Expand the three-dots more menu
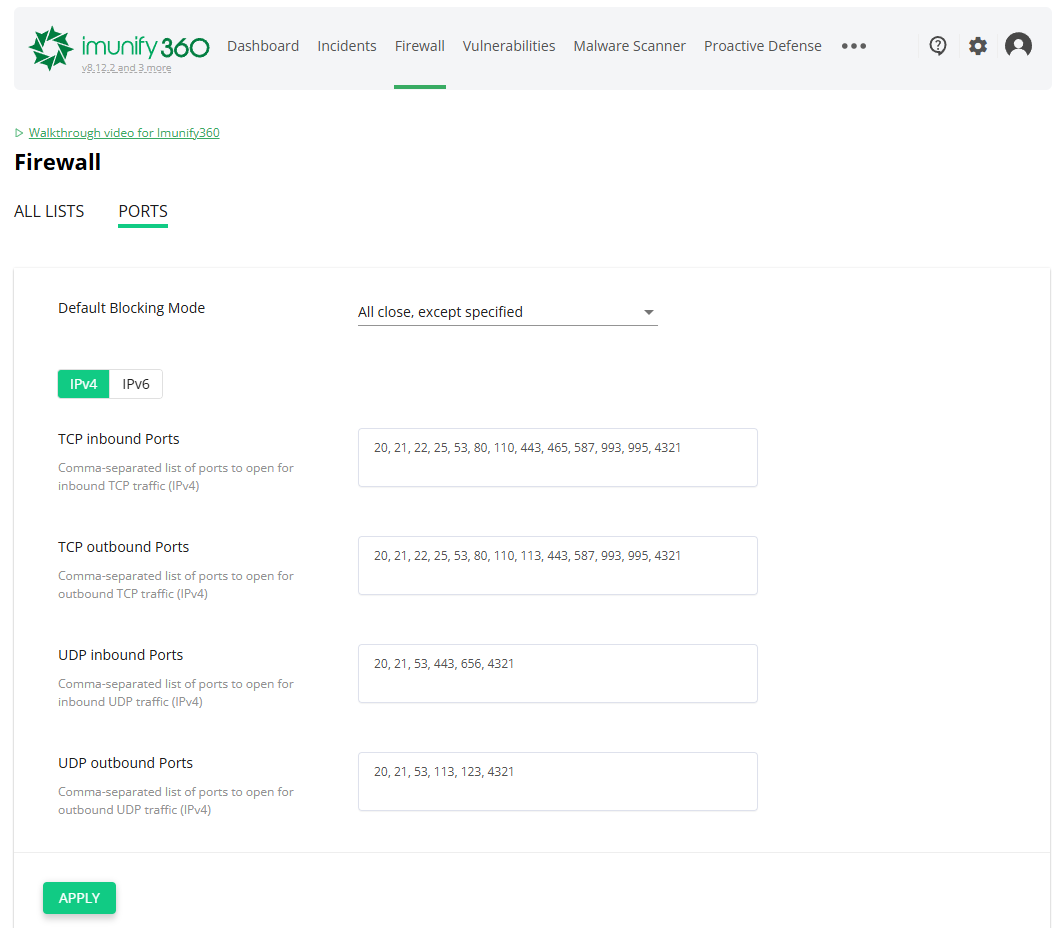Screen dimensions: 1064x928 (854, 46)
